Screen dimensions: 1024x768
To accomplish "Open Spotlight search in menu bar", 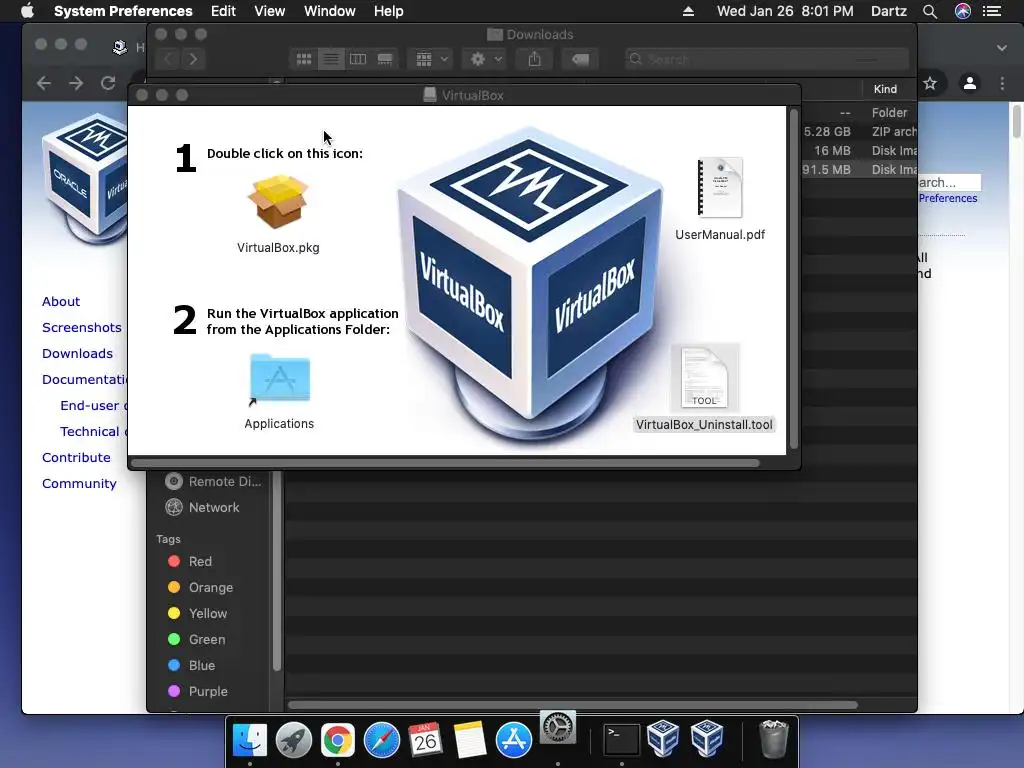I will click(930, 11).
